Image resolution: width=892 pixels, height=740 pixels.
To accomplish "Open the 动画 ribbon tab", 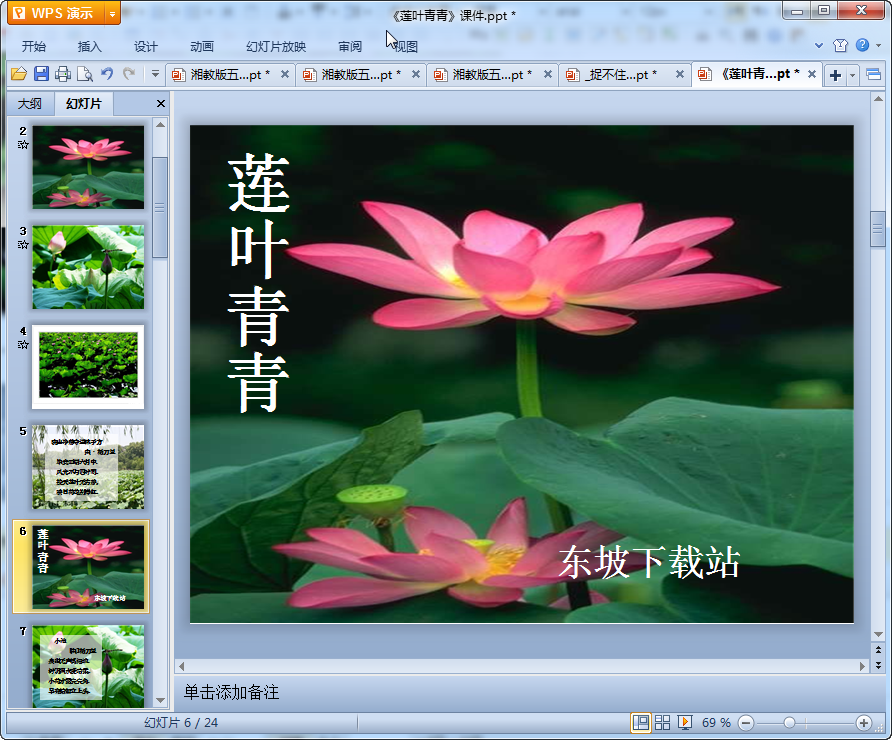I will pos(201,47).
